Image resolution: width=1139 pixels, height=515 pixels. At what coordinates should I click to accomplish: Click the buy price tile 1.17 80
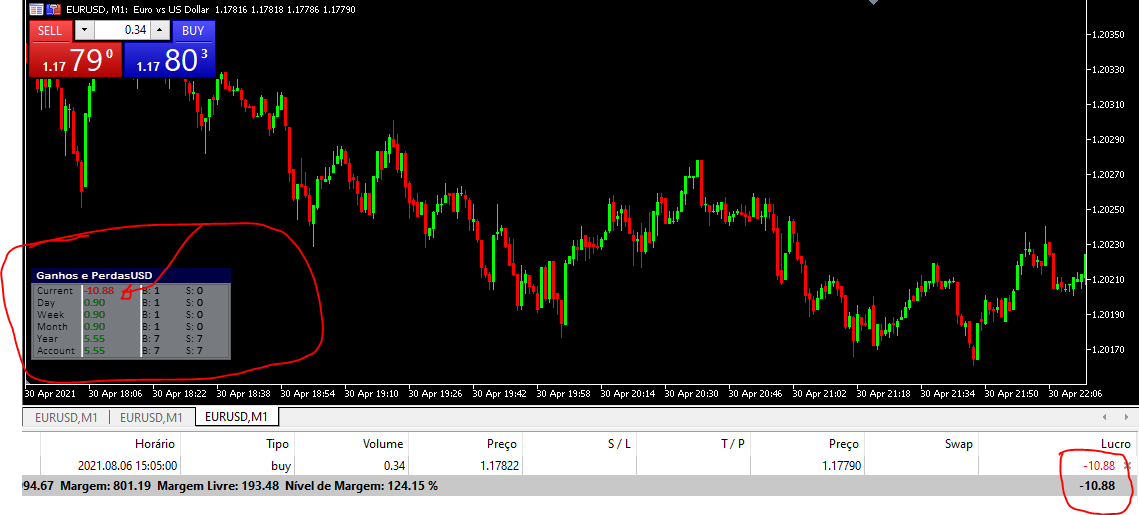[170, 60]
